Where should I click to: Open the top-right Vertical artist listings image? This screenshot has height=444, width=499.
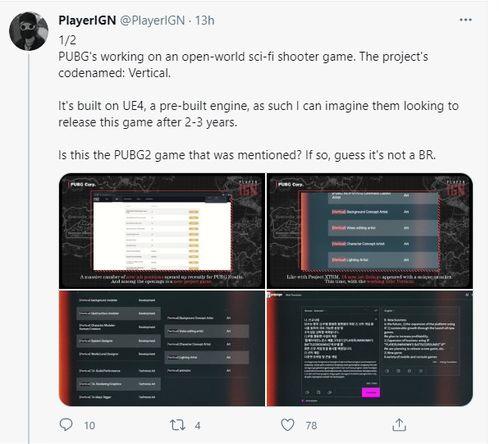[370, 231]
